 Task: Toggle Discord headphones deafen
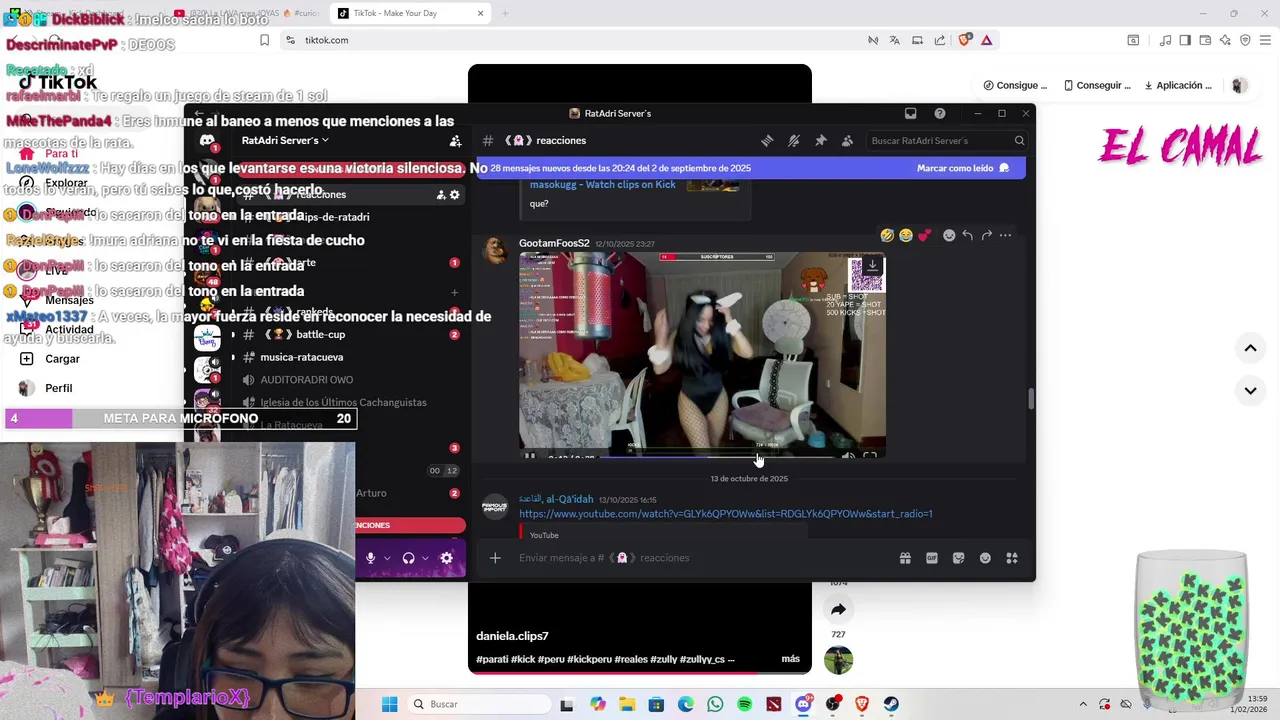tap(408, 558)
